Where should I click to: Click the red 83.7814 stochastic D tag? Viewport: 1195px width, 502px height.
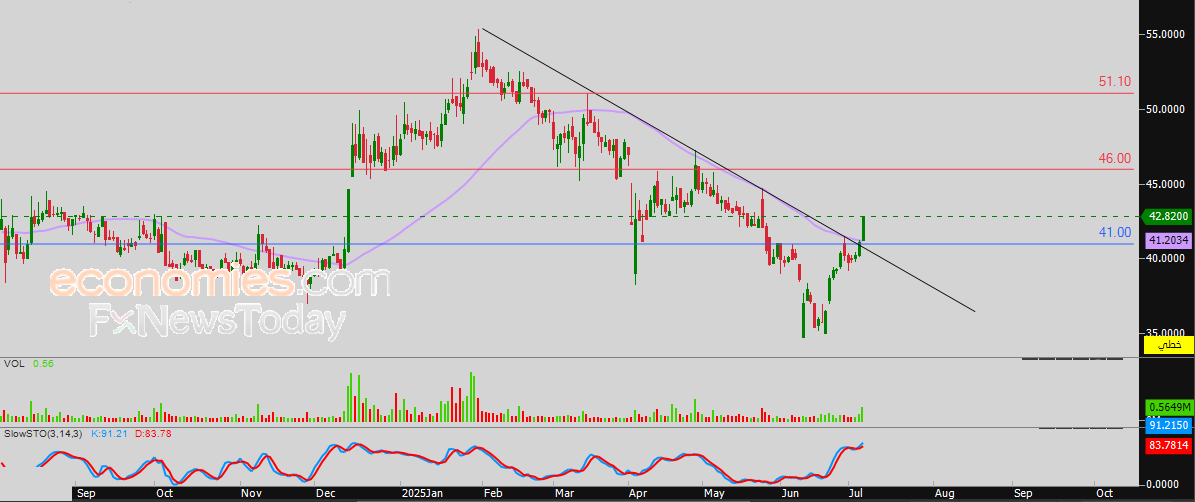[x=1168, y=446]
